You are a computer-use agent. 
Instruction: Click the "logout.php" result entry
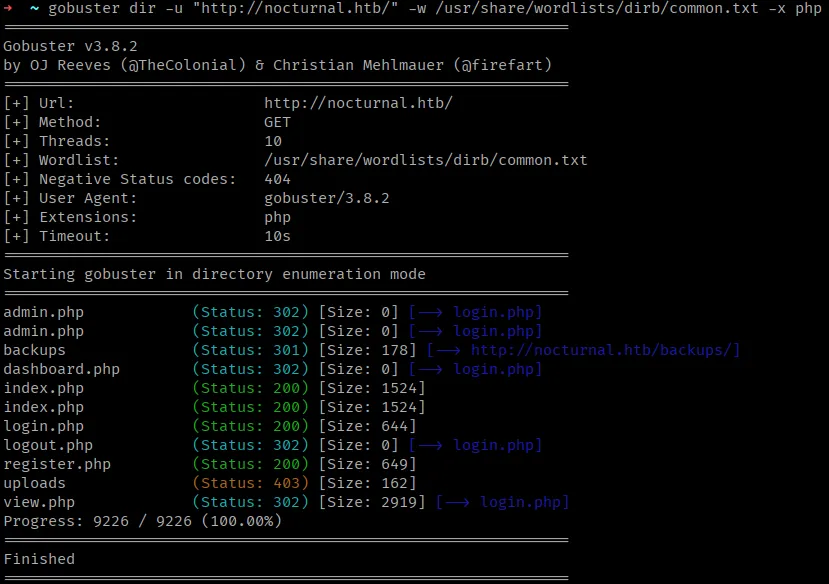[48, 445]
